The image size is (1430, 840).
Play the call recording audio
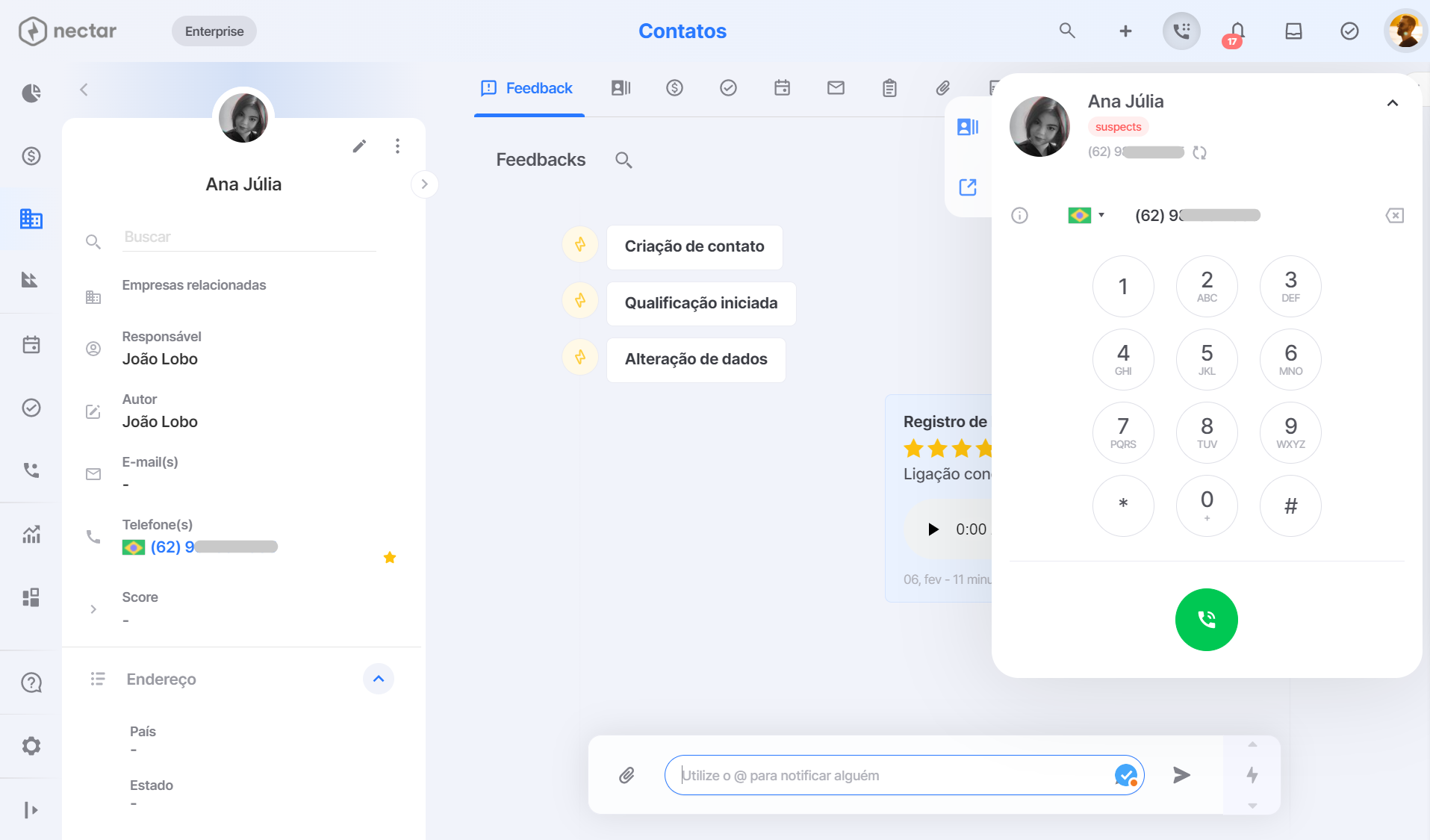pos(933,529)
